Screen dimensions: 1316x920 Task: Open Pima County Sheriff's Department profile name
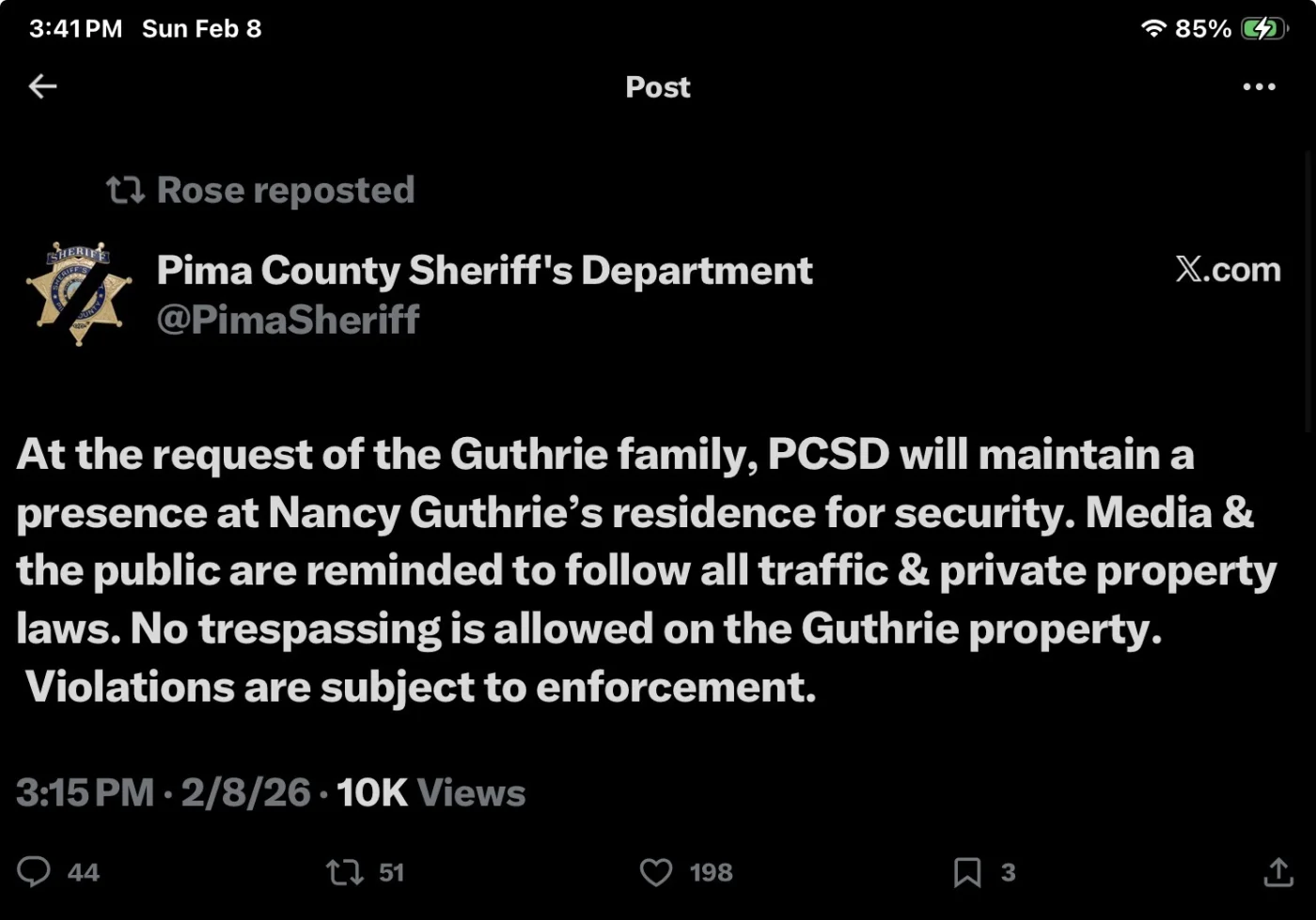(x=484, y=271)
